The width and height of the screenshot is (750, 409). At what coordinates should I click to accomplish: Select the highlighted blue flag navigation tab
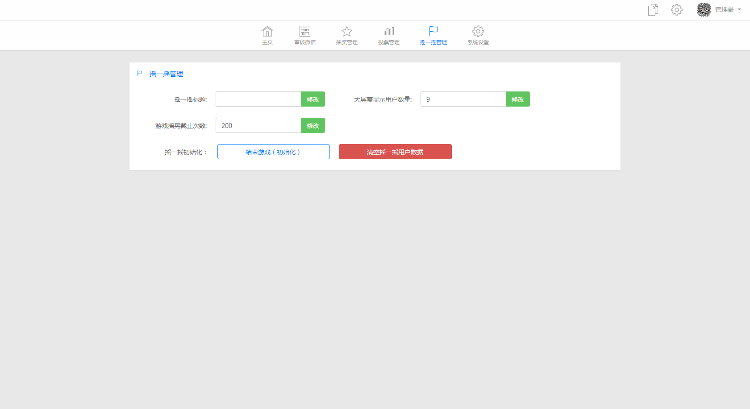coord(433,35)
